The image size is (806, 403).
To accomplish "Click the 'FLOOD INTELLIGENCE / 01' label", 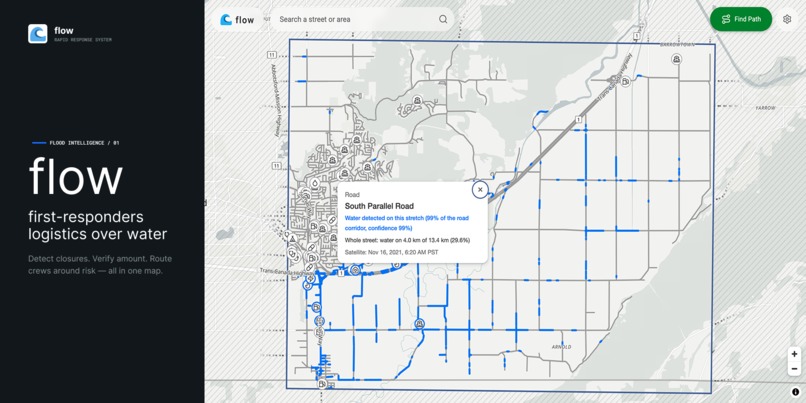I will point(84,143).
